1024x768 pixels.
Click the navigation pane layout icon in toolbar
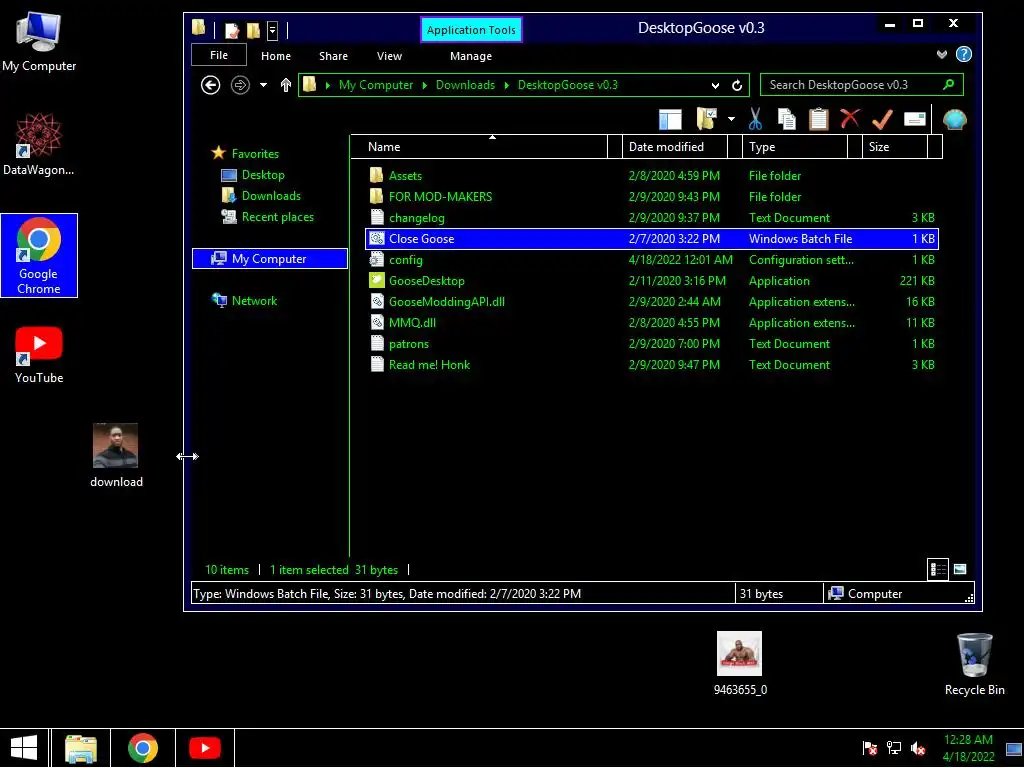[x=670, y=120]
